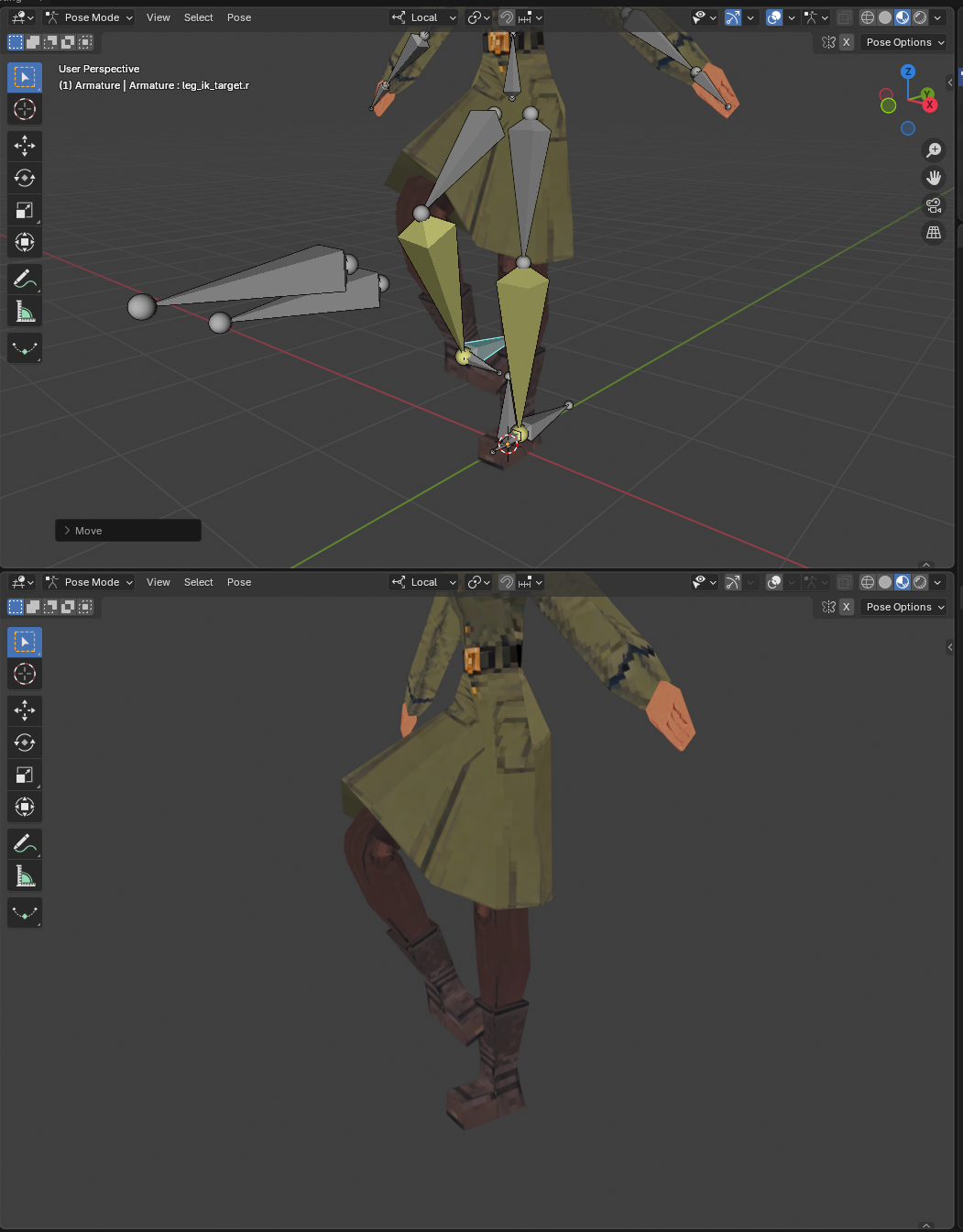This screenshot has width=963, height=1232.
Task: Click the zoom magnifier icon in top viewport
Action: tap(933, 150)
